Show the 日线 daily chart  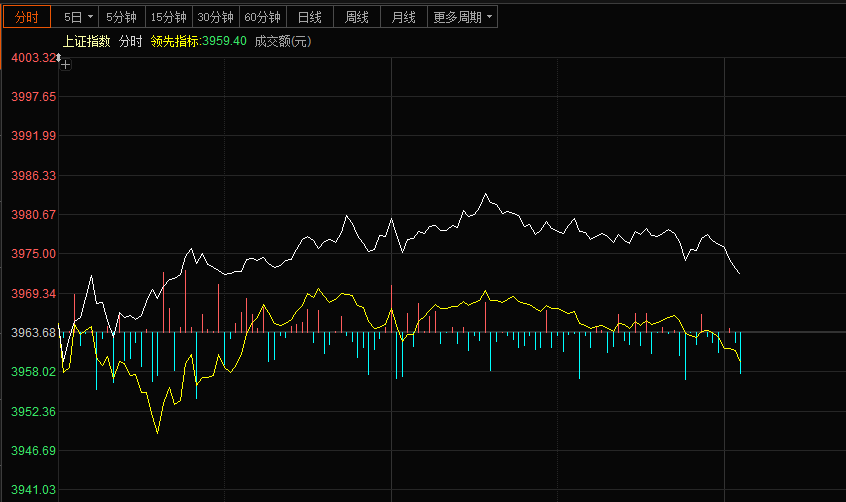tap(310, 17)
